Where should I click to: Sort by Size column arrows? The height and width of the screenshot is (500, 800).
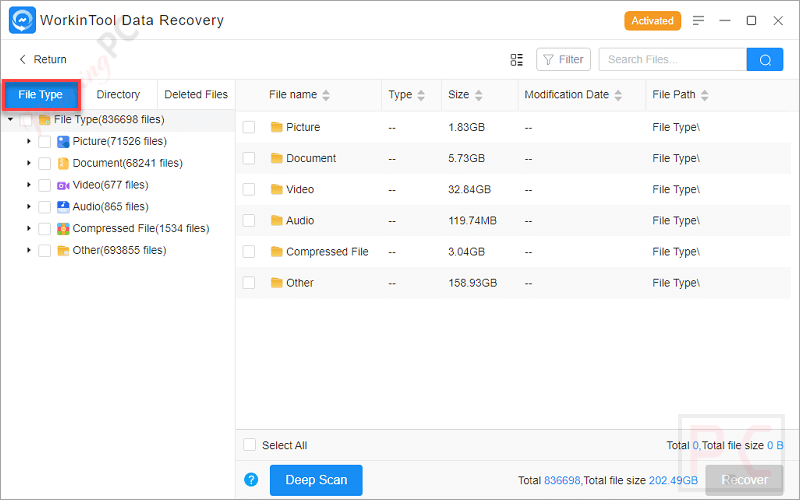[479, 95]
